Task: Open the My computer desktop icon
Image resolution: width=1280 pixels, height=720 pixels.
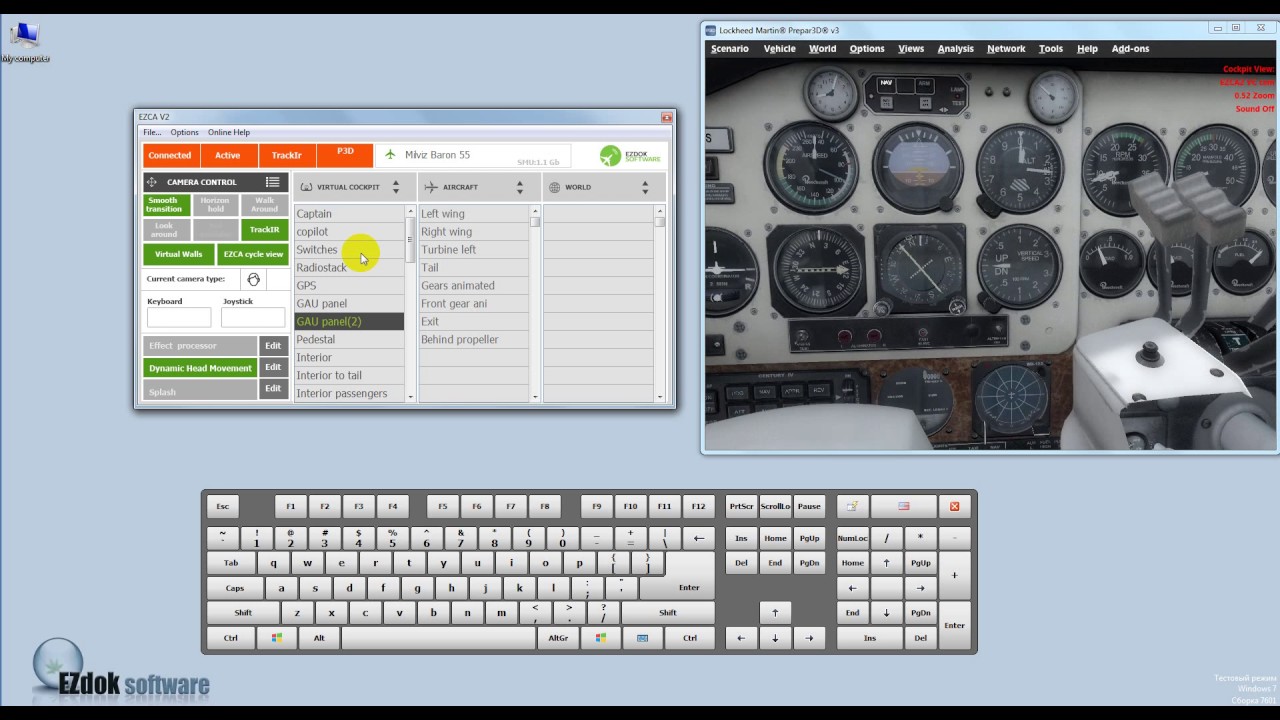Action: tap(25, 41)
